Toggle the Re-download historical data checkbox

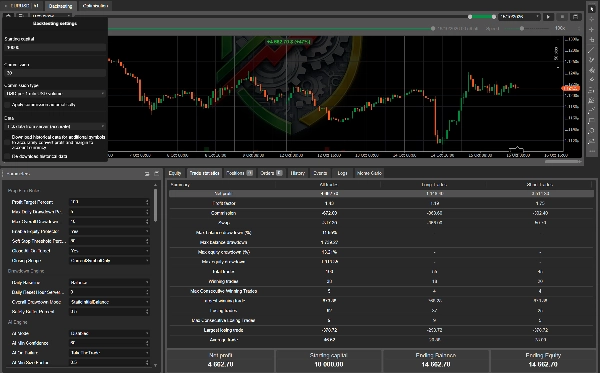(7, 156)
